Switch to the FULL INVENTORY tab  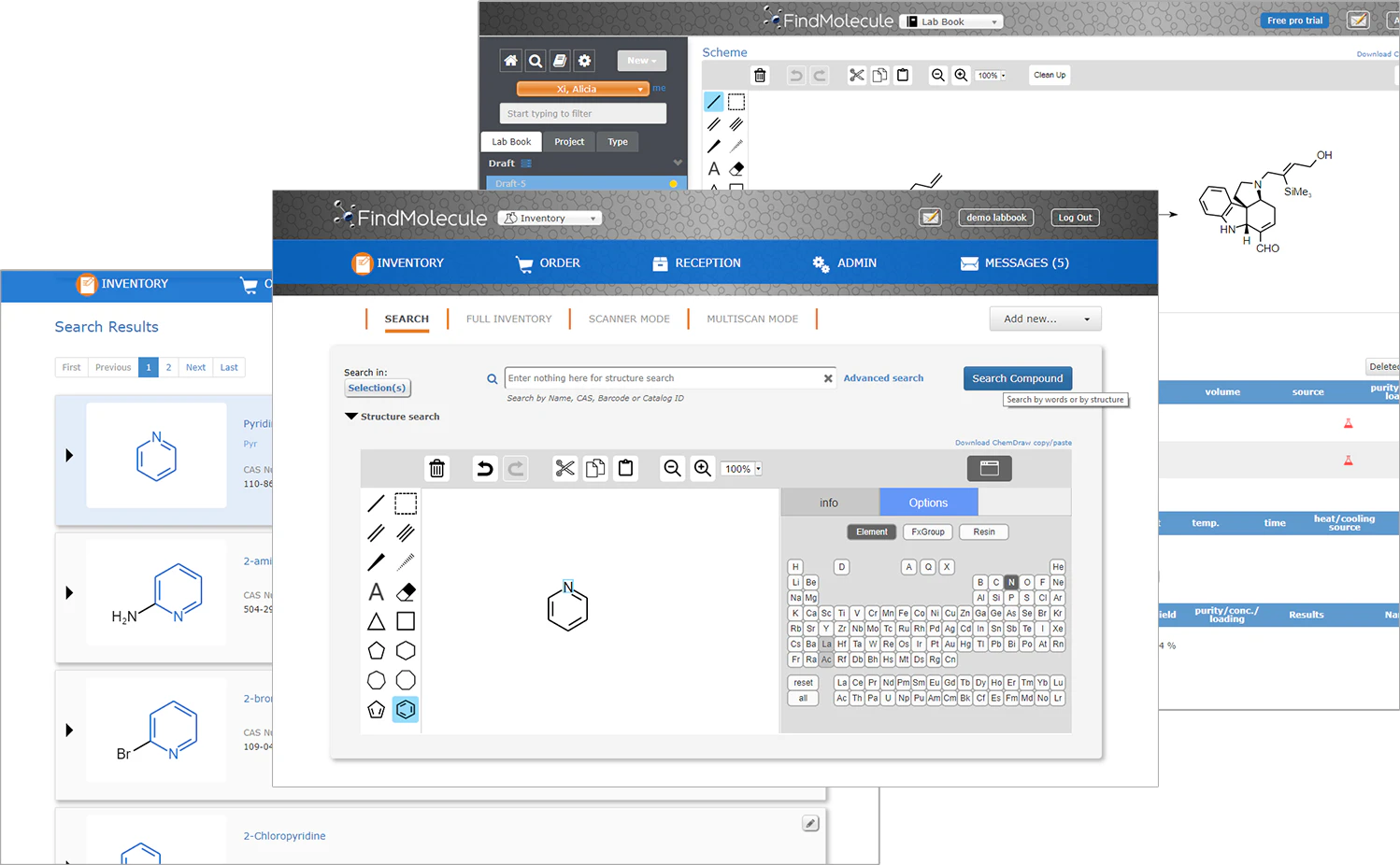[508, 319]
